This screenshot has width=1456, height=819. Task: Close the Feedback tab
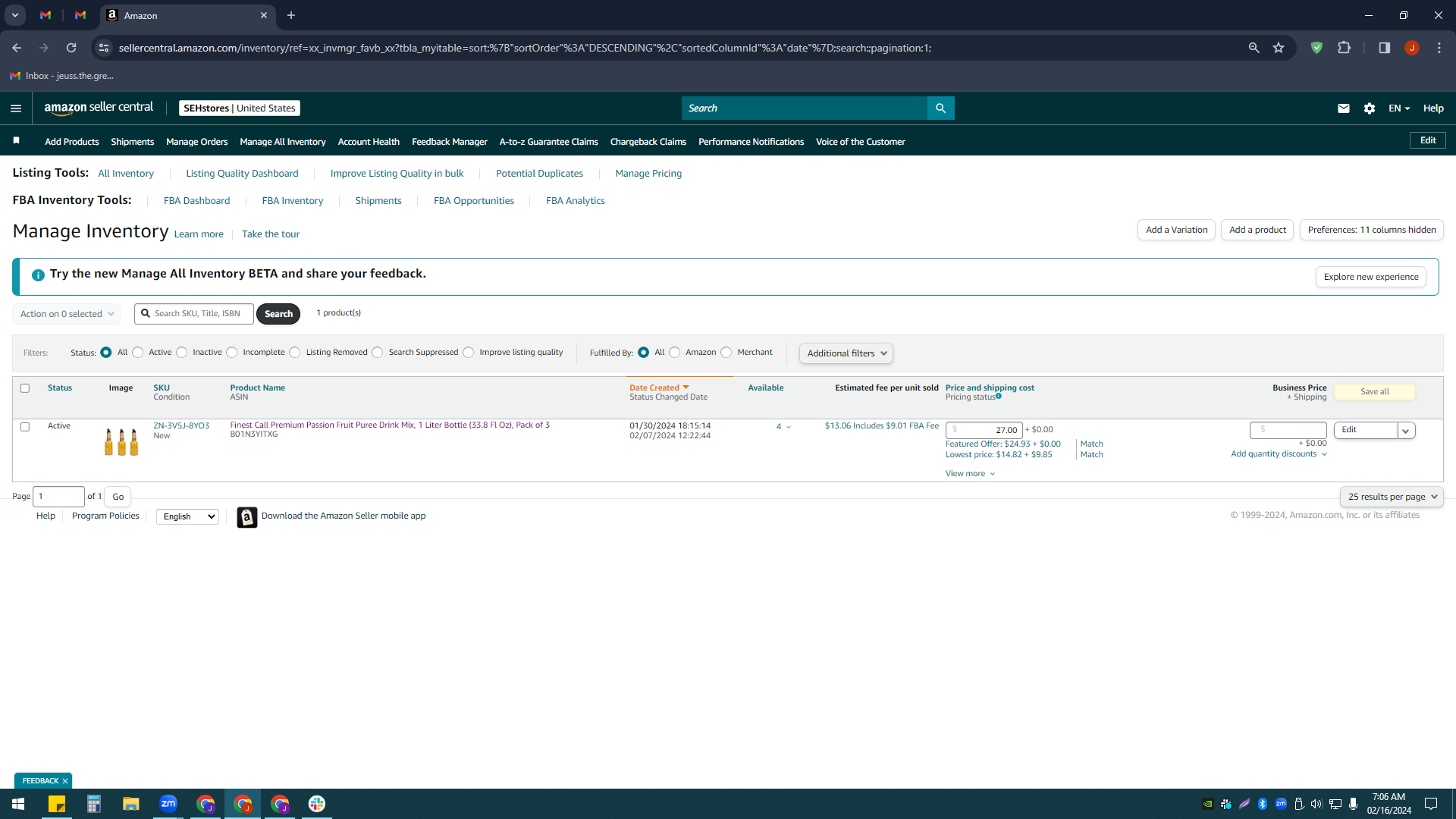click(x=65, y=781)
